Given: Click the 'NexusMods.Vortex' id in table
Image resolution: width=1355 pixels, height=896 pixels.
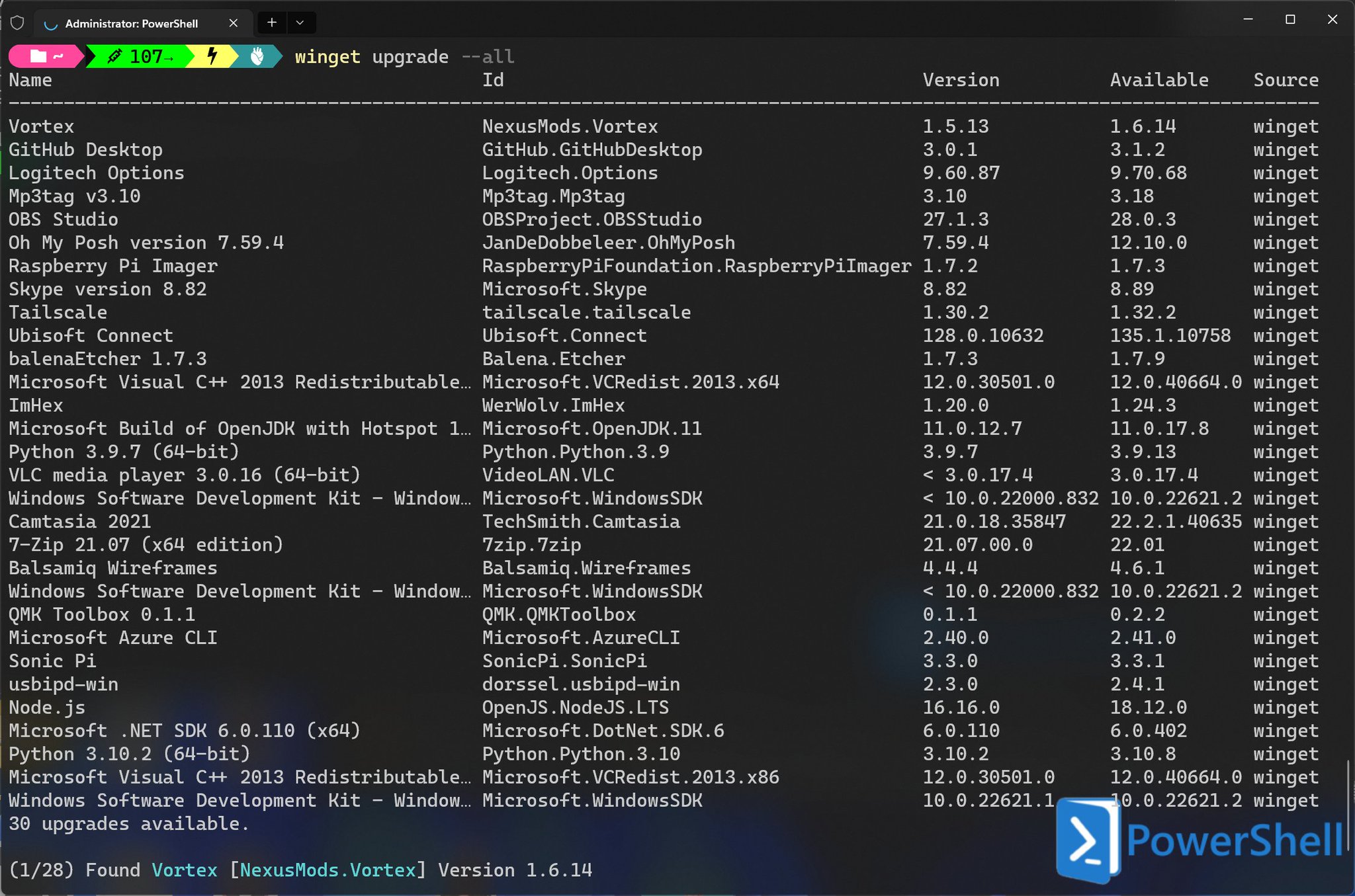Looking at the screenshot, I should [570, 126].
